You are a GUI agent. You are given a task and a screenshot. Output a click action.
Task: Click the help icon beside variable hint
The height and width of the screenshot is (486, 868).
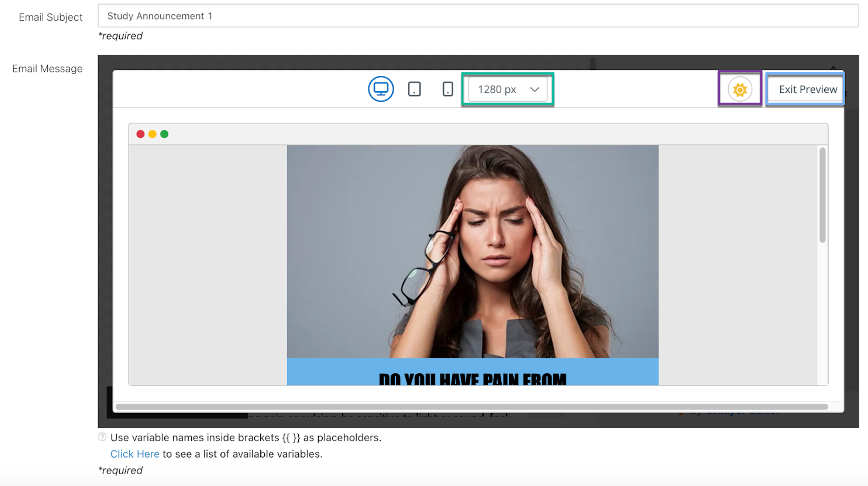click(102, 437)
